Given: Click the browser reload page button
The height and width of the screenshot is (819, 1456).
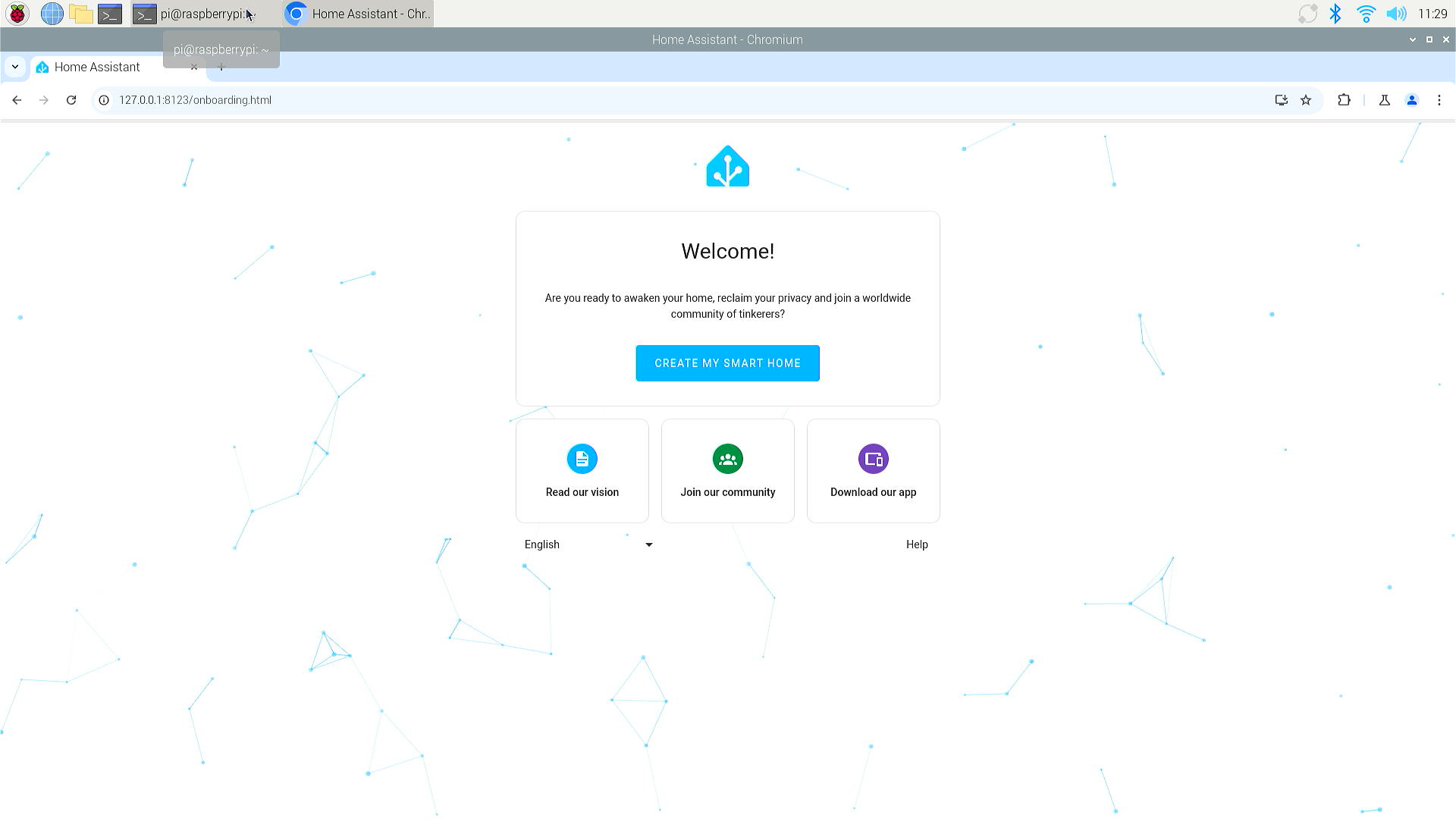Looking at the screenshot, I should coord(71,100).
